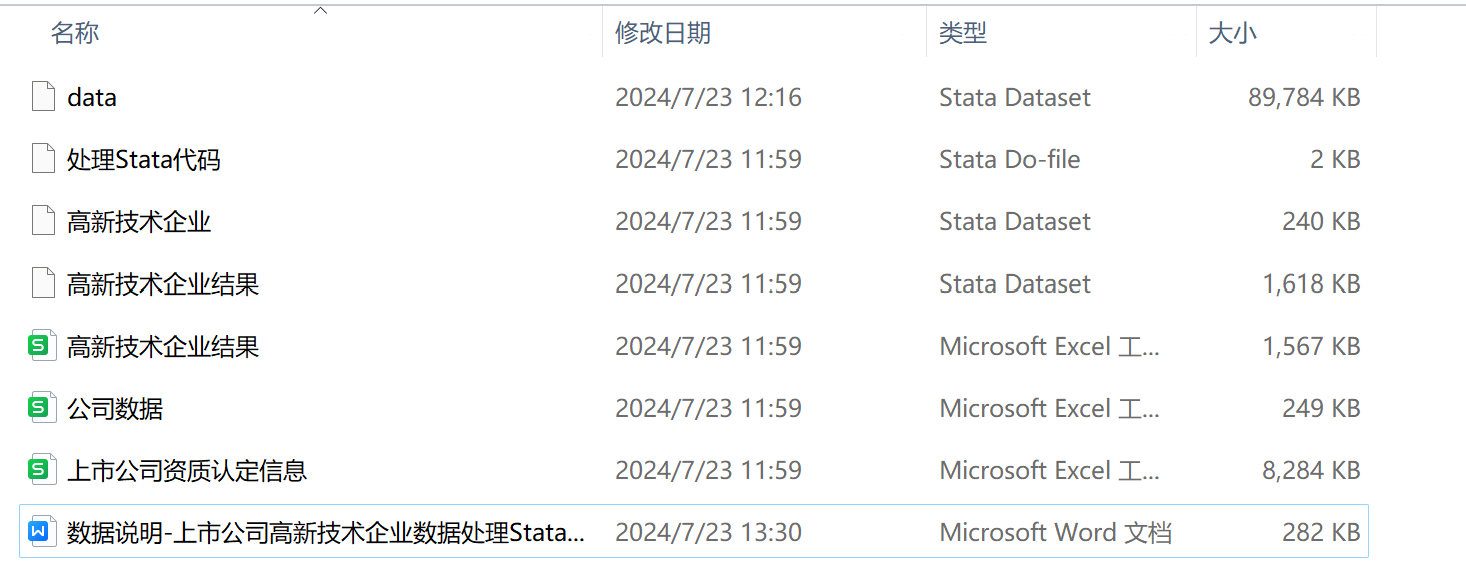
Task: Select the 上市公司资质认定信息 file name
Action: 187,470
